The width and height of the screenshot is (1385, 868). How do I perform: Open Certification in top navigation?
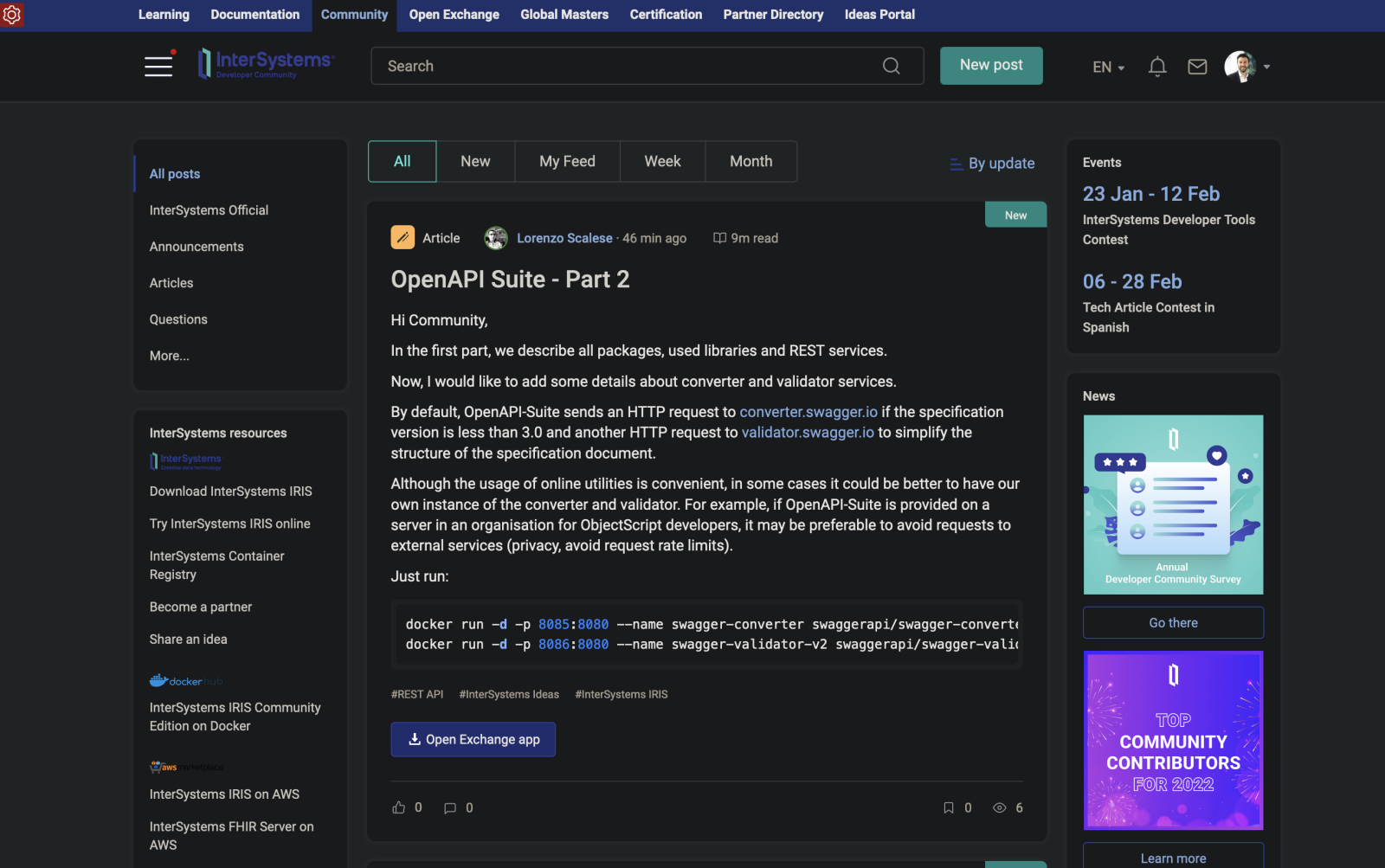666,15
